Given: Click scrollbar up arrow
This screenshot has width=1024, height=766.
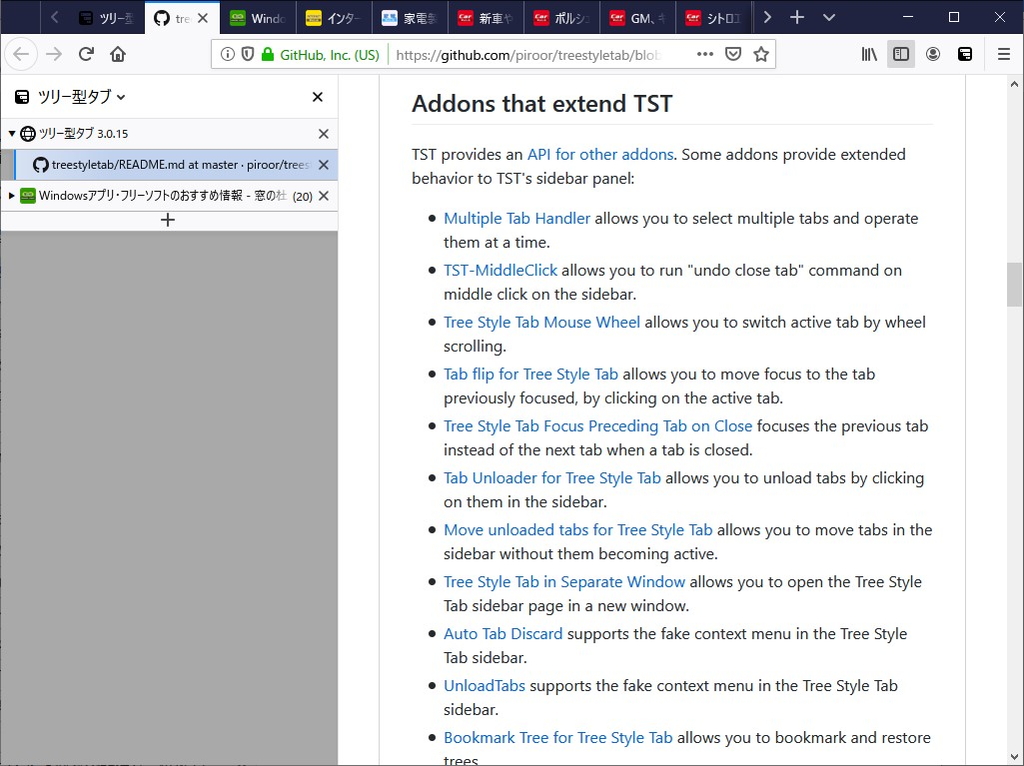Looking at the screenshot, I should tap(1014, 84).
